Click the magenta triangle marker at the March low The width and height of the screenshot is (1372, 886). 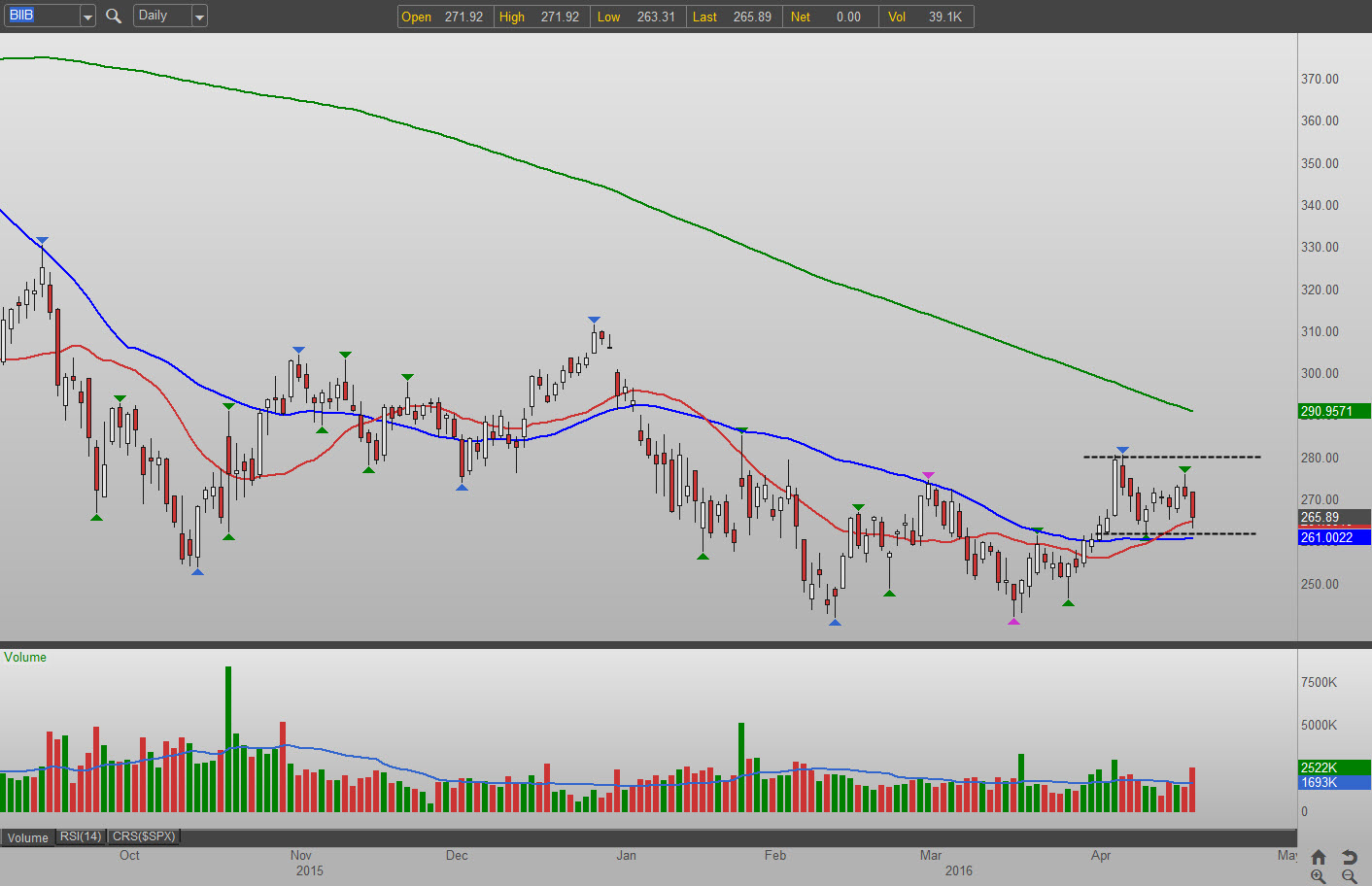pyautogui.click(x=1013, y=621)
